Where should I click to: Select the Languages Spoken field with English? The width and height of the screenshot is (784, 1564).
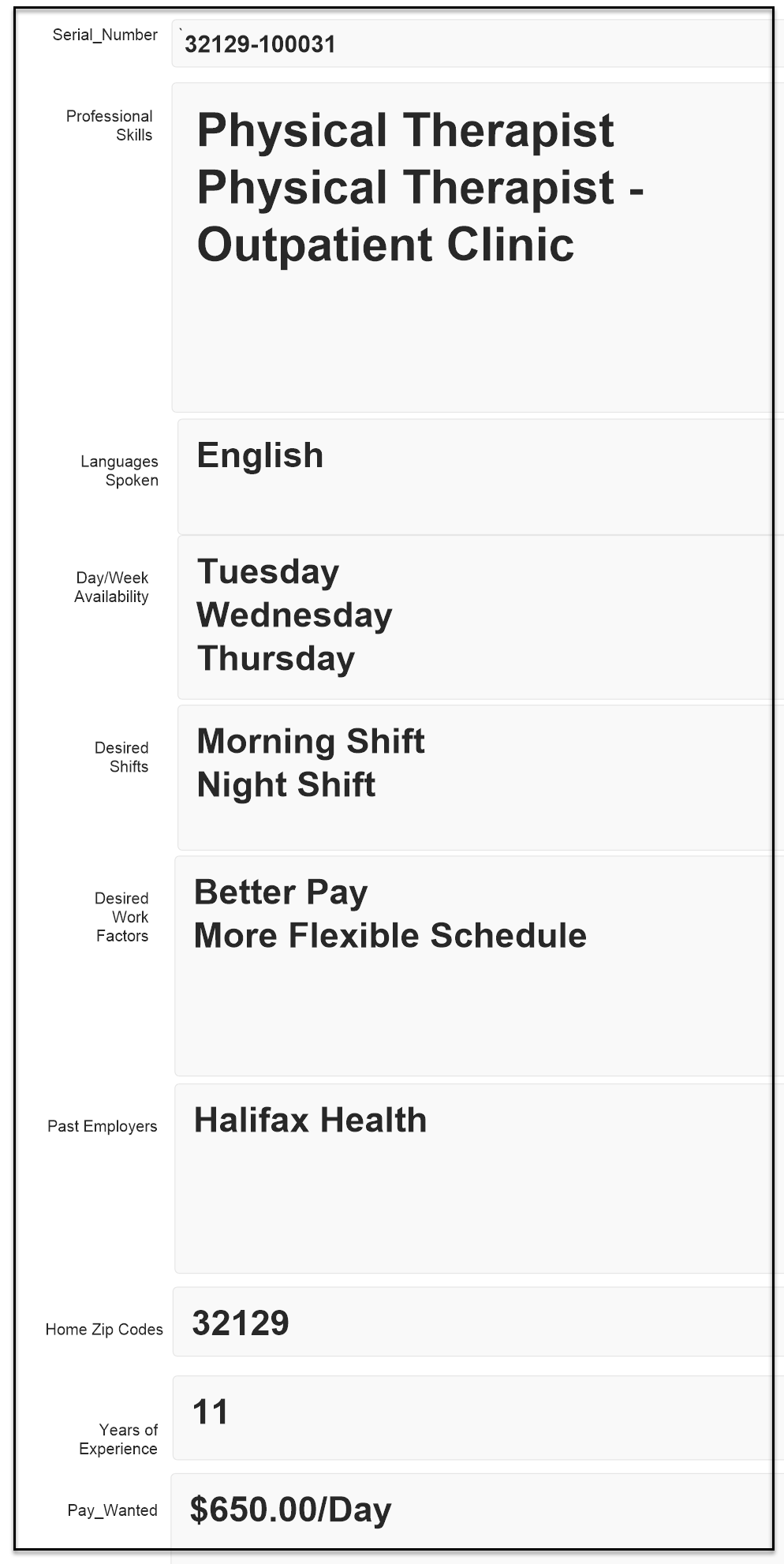(x=474, y=477)
